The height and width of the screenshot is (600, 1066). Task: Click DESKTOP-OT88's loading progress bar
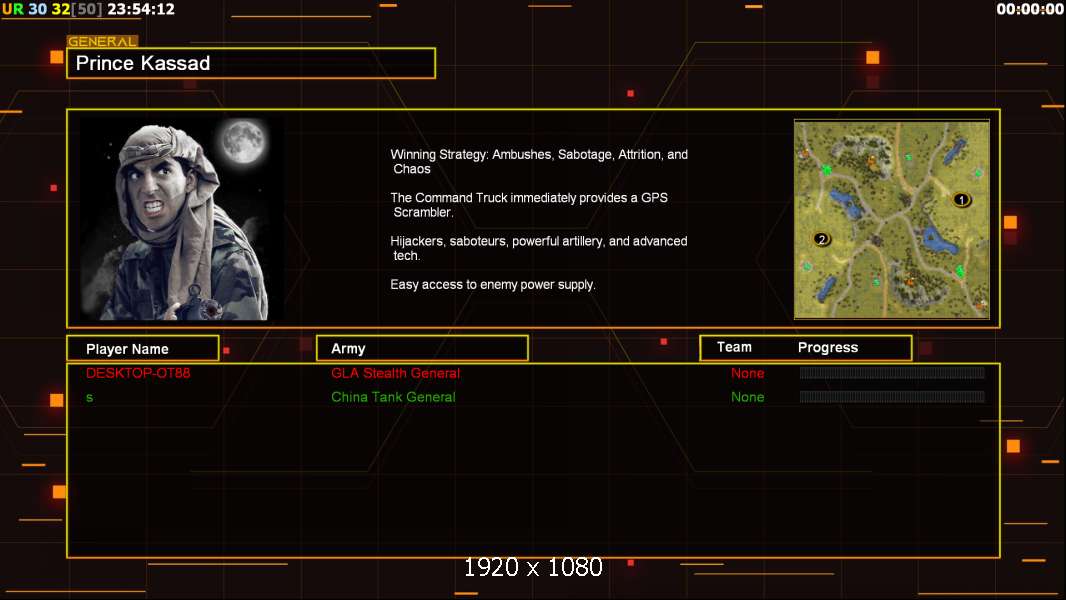pos(892,372)
